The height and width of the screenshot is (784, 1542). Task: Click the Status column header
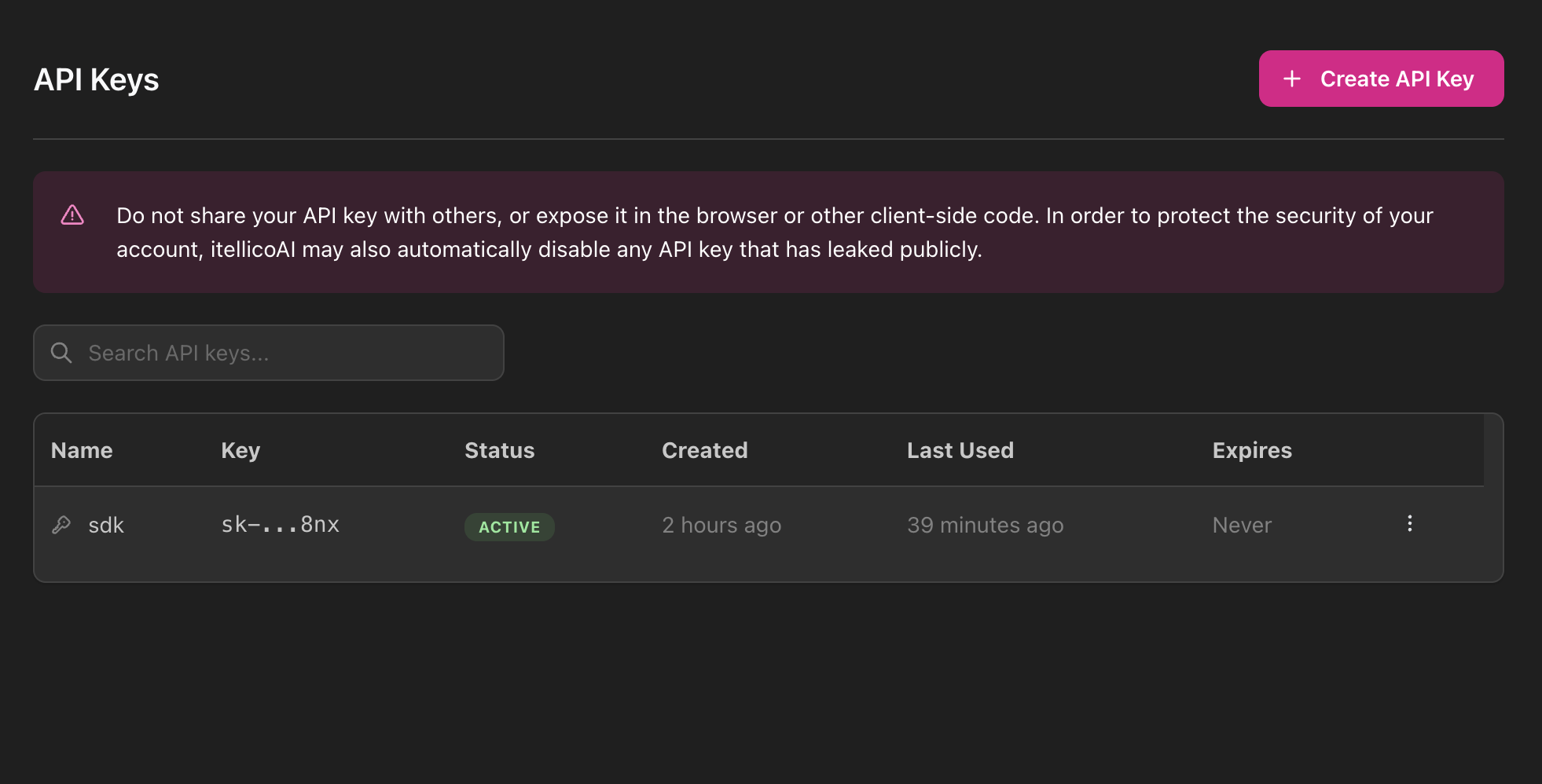tap(499, 450)
